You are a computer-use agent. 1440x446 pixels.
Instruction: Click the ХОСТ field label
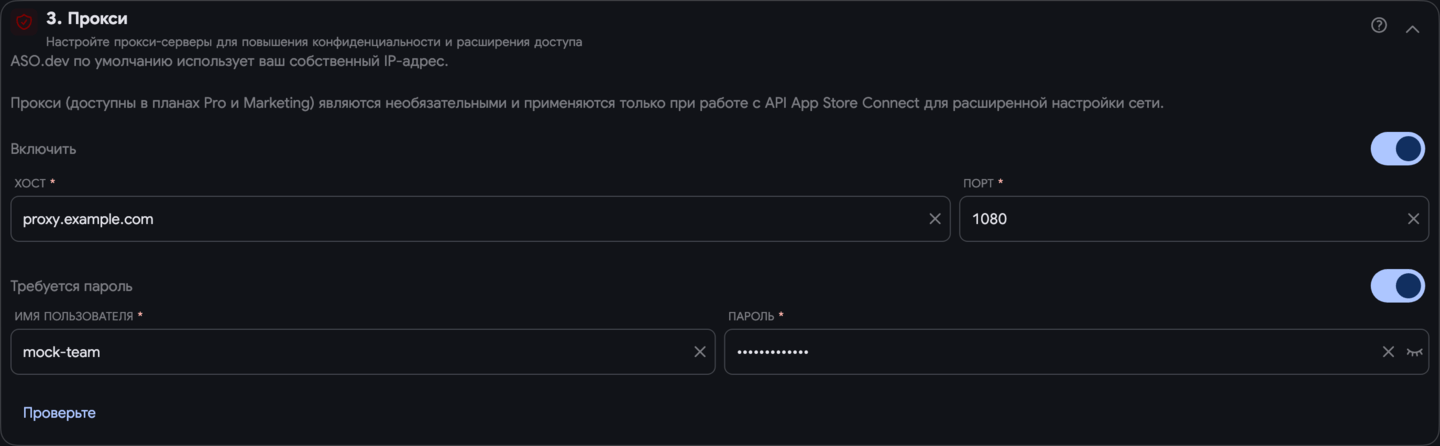[30, 184]
